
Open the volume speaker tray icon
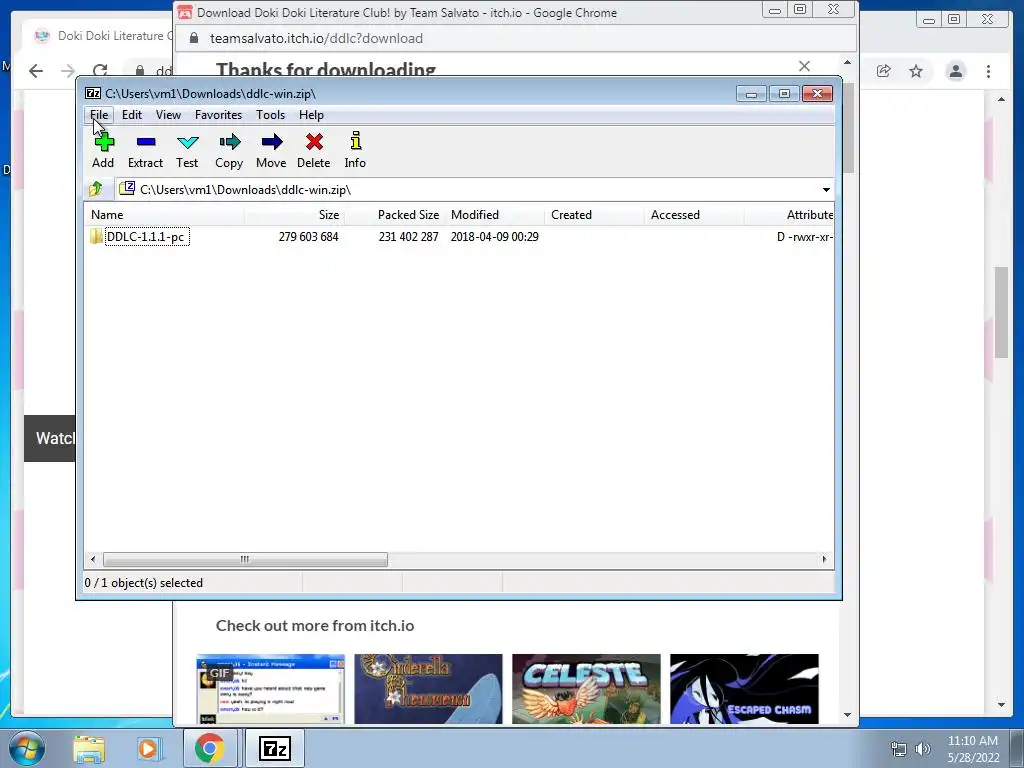click(923, 749)
